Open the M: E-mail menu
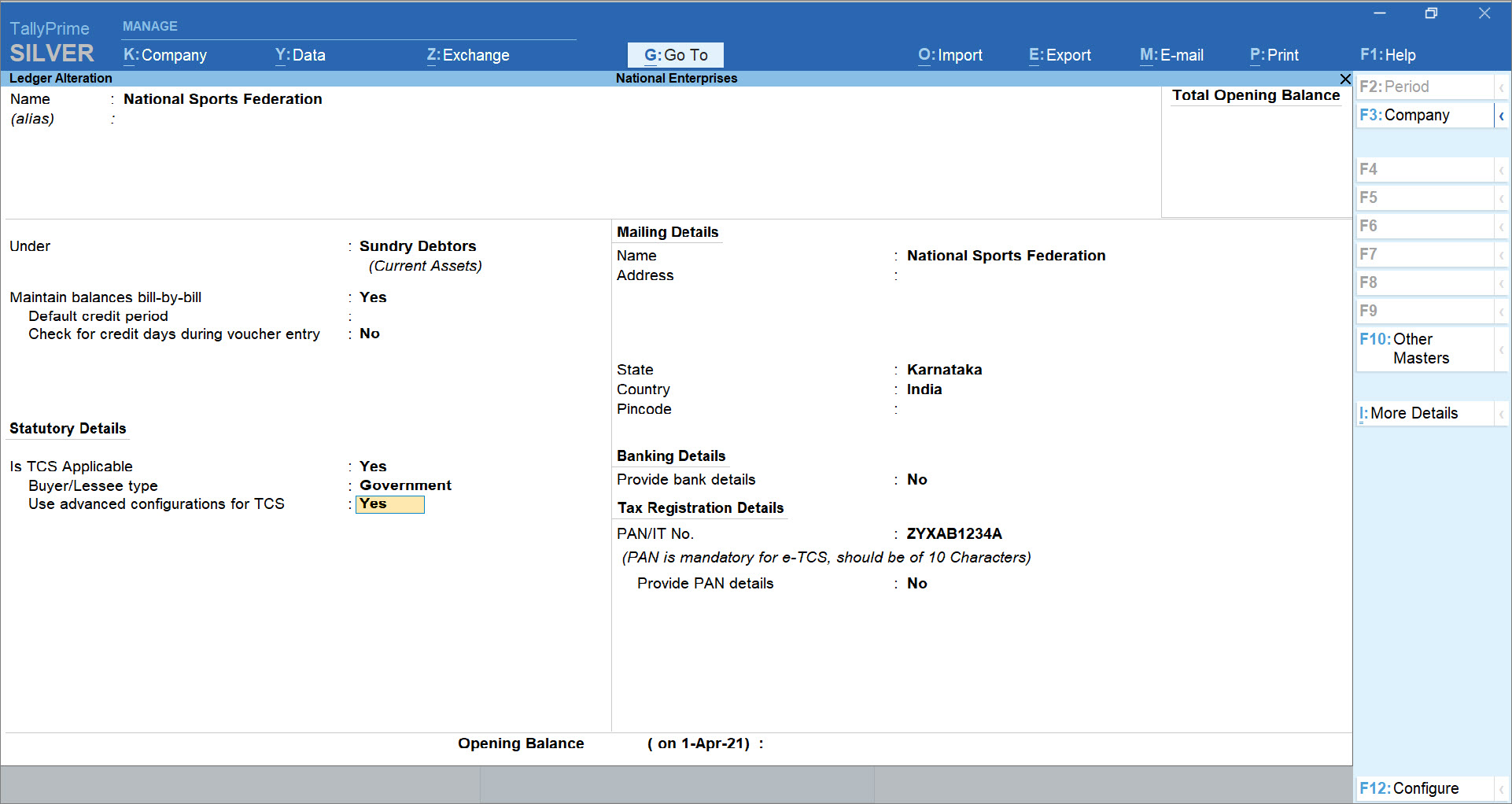1512x804 pixels. pos(1171,55)
